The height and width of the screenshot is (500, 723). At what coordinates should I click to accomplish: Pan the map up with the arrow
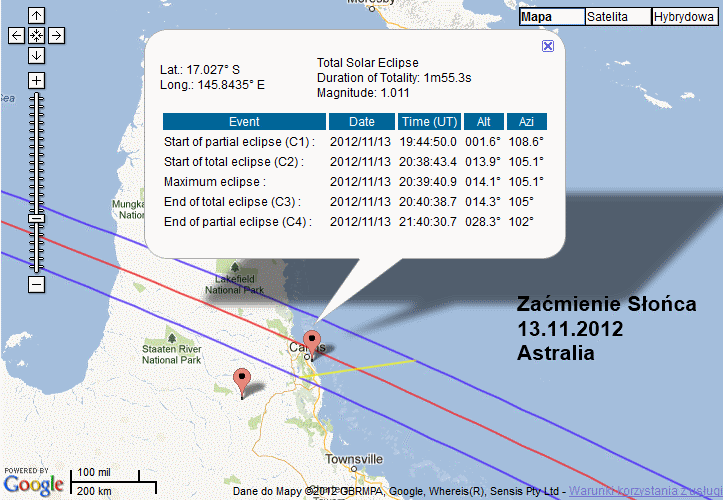tap(36, 15)
